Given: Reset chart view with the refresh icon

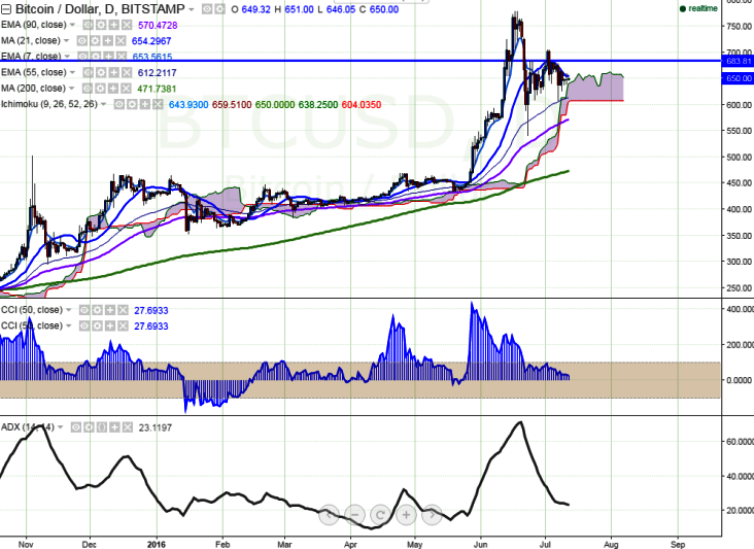Looking at the screenshot, I should click(381, 516).
